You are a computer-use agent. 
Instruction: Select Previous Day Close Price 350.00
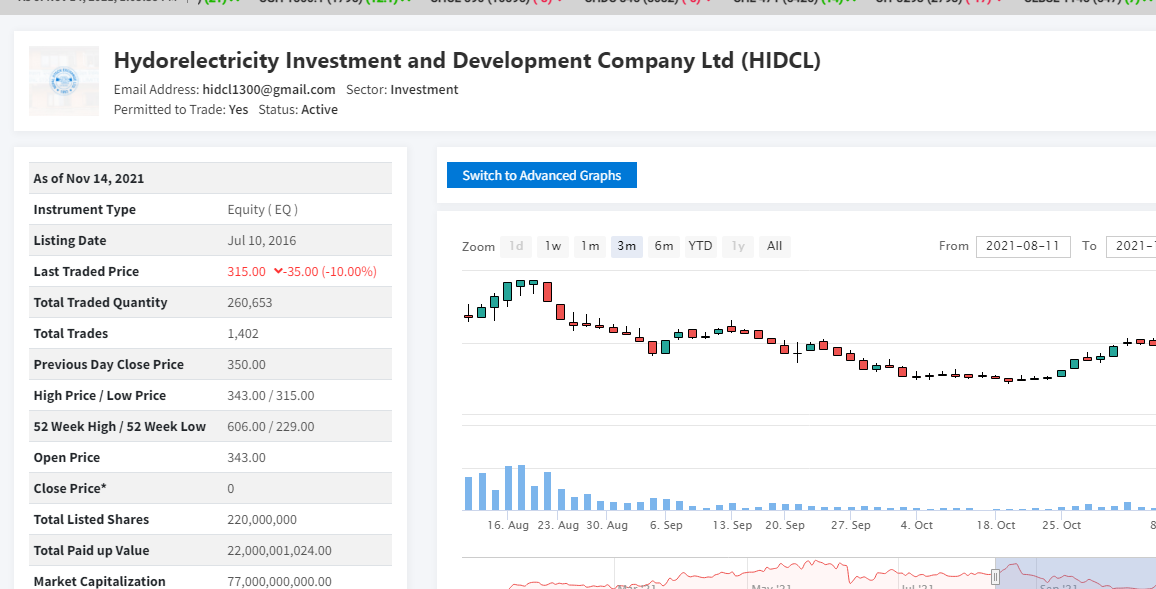tap(246, 364)
